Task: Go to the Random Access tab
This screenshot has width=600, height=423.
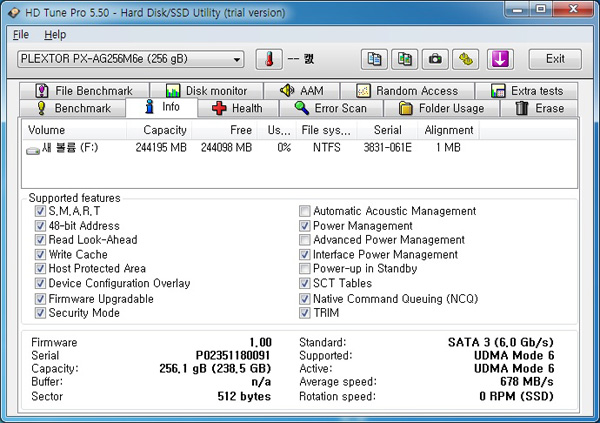Action: (x=407, y=91)
